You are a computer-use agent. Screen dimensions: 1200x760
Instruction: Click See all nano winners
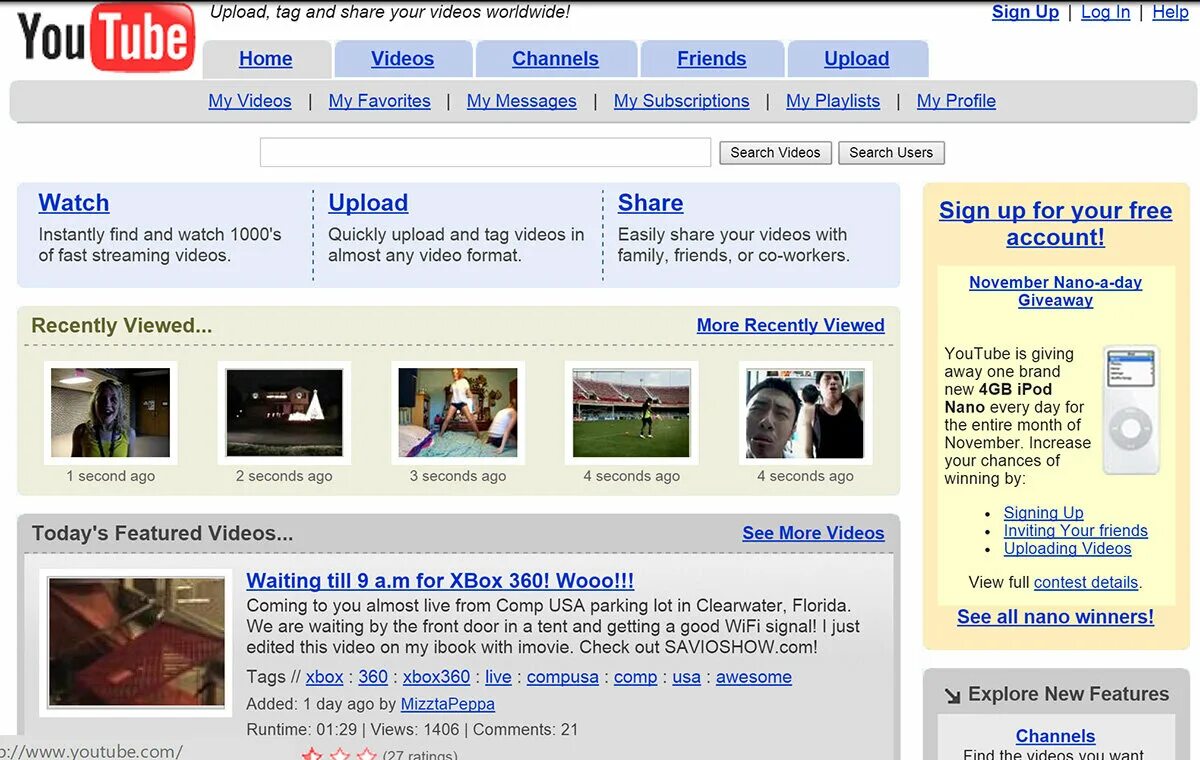(1056, 617)
